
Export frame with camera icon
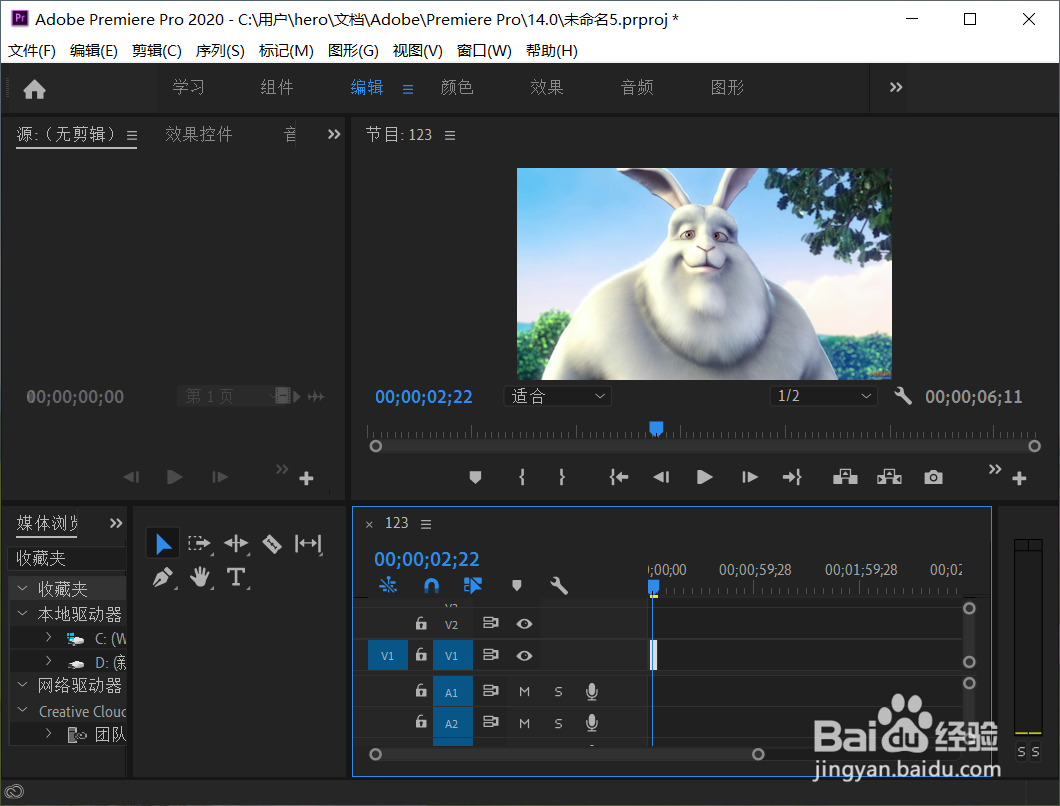click(x=934, y=477)
